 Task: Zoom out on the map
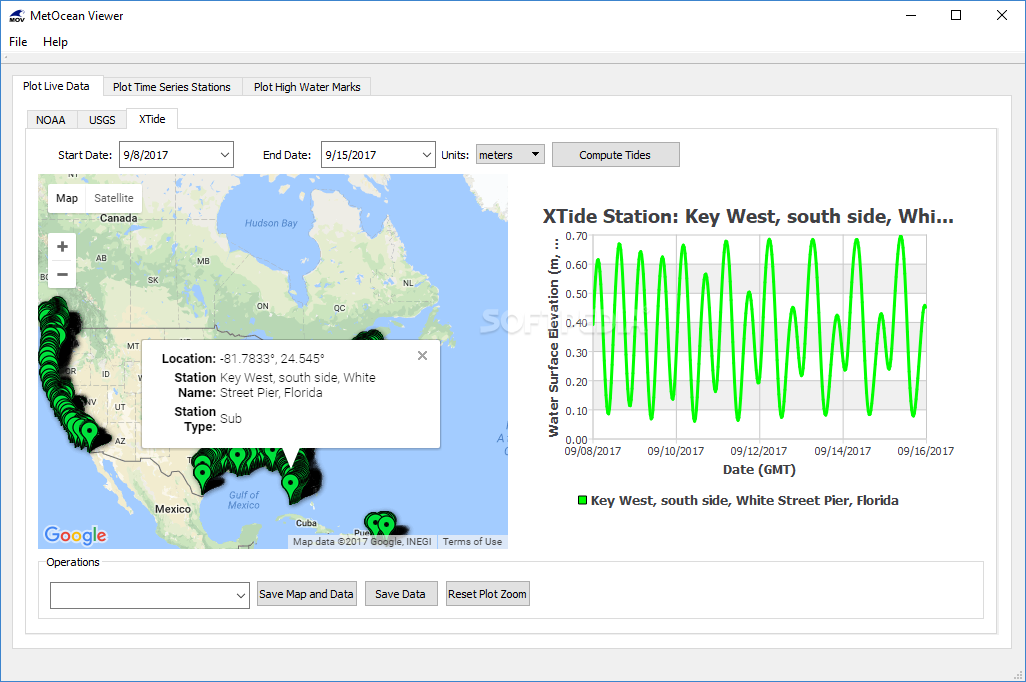click(x=62, y=274)
